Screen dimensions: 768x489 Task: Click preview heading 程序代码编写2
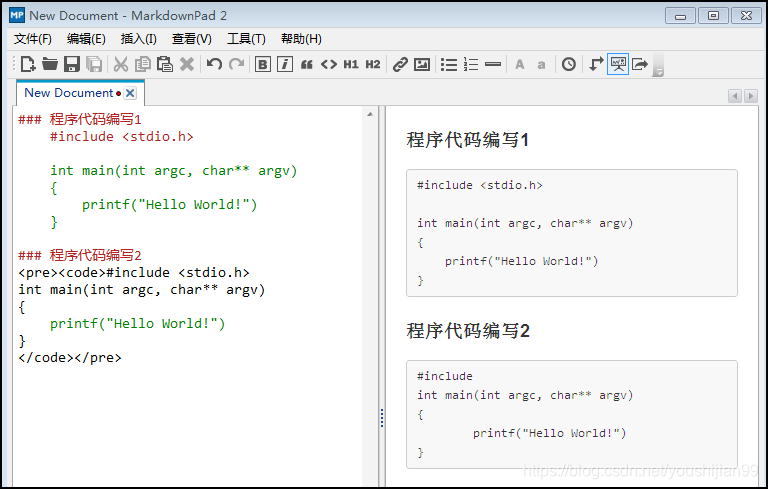pyautogui.click(x=468, y=331)
